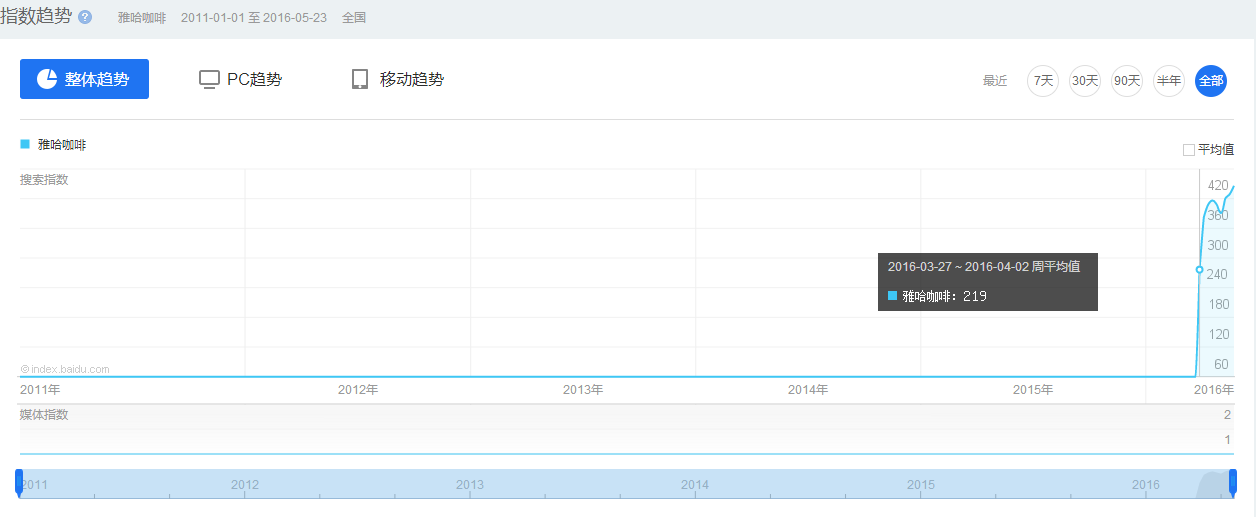
Task: Select the 全部 time range
Action: pyautogui.click(x=1210, y=81)
